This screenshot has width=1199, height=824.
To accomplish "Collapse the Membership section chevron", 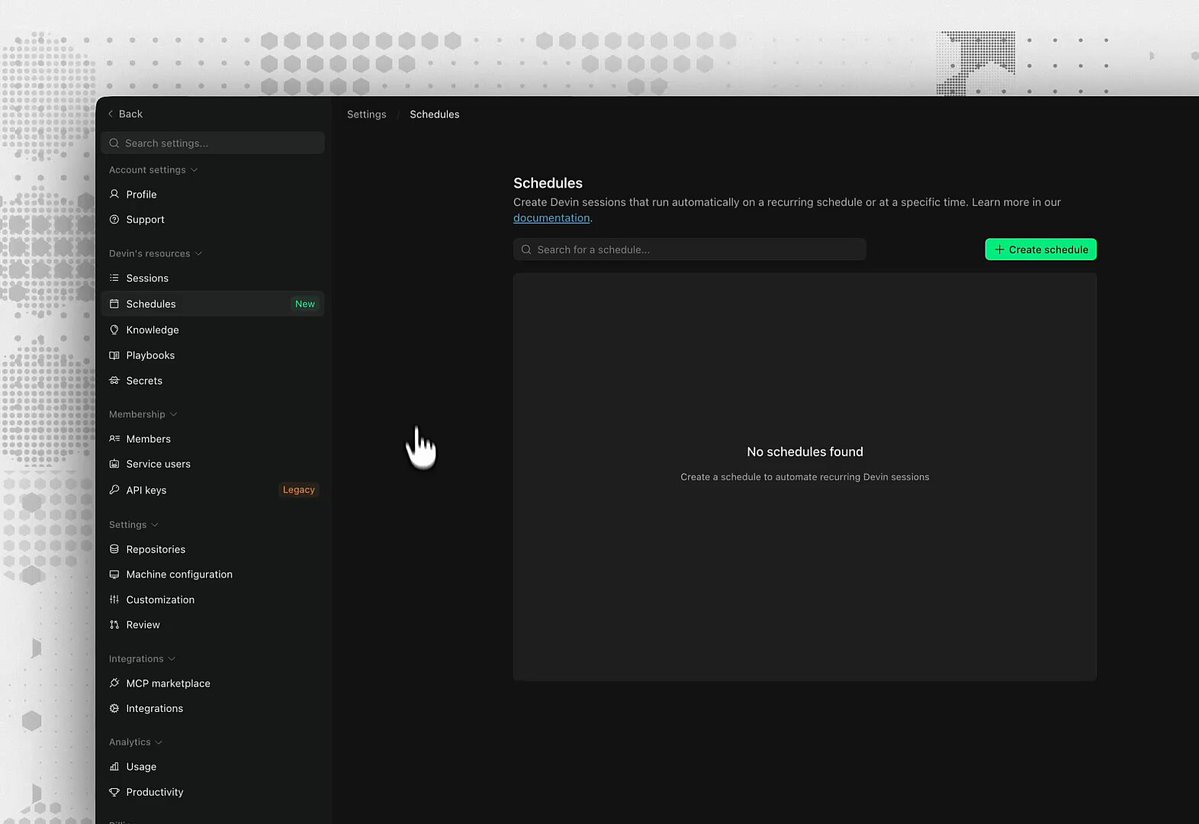I will tap(174, 414).
